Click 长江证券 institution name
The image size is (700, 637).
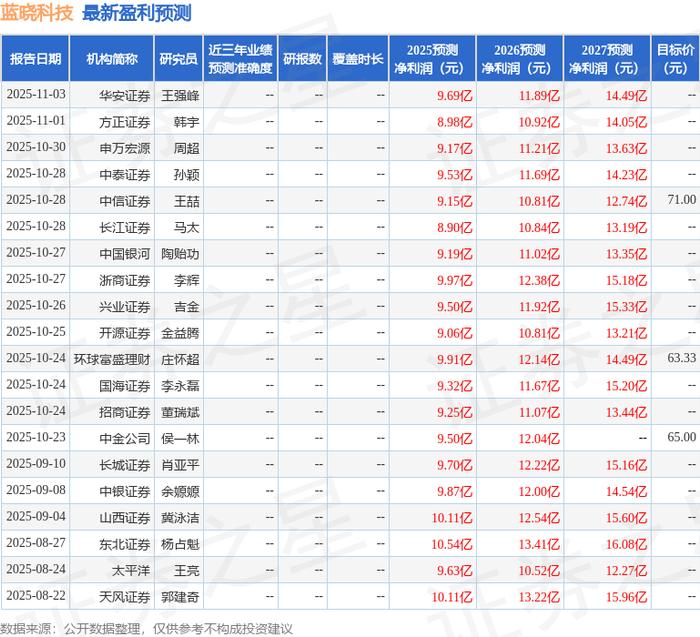(x=125, y=227)
